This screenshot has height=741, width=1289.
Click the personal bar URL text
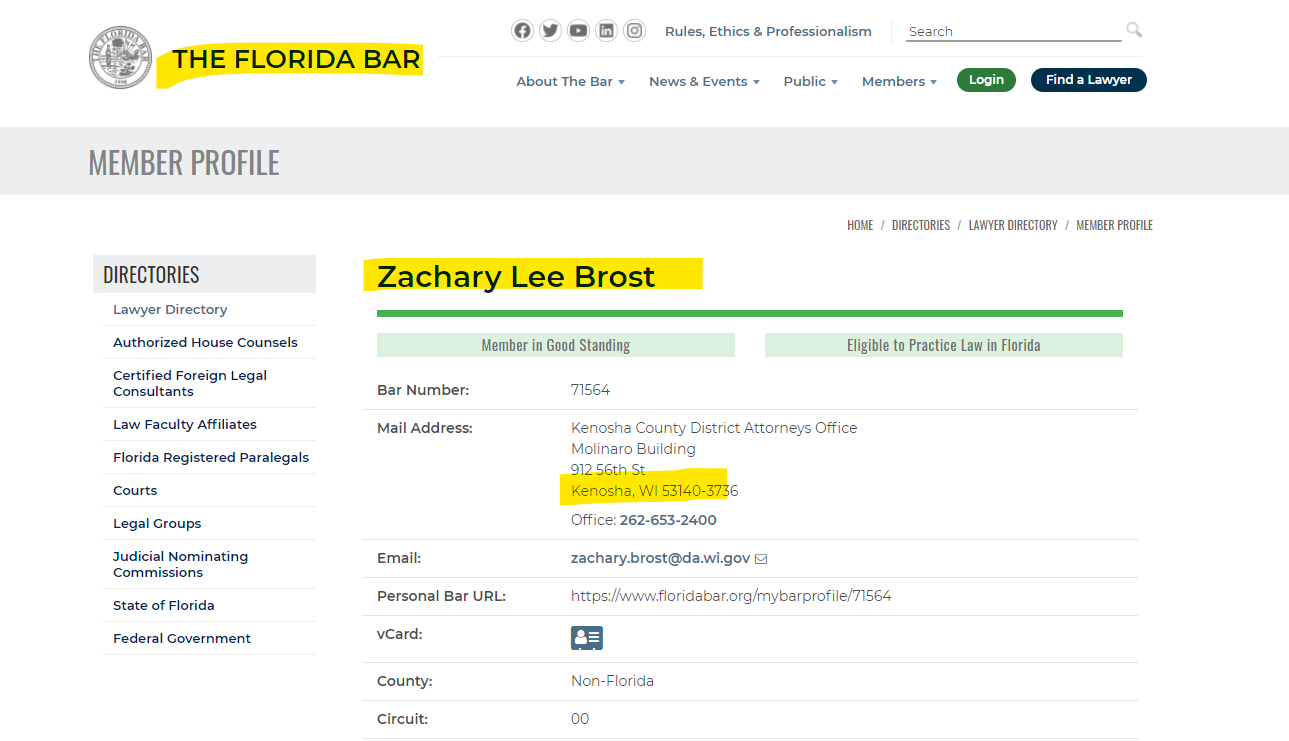(731, 596)
